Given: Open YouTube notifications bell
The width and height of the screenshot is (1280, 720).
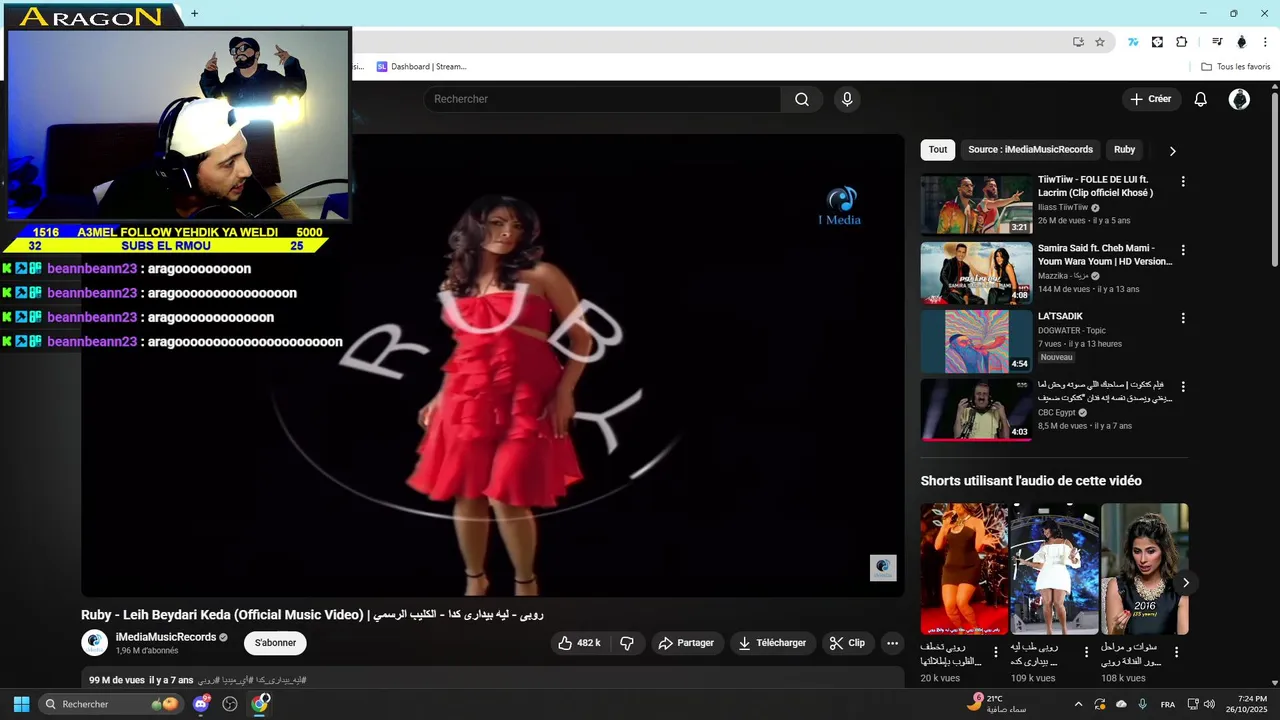Looking at the screenshot, I should coord(1201,99).
